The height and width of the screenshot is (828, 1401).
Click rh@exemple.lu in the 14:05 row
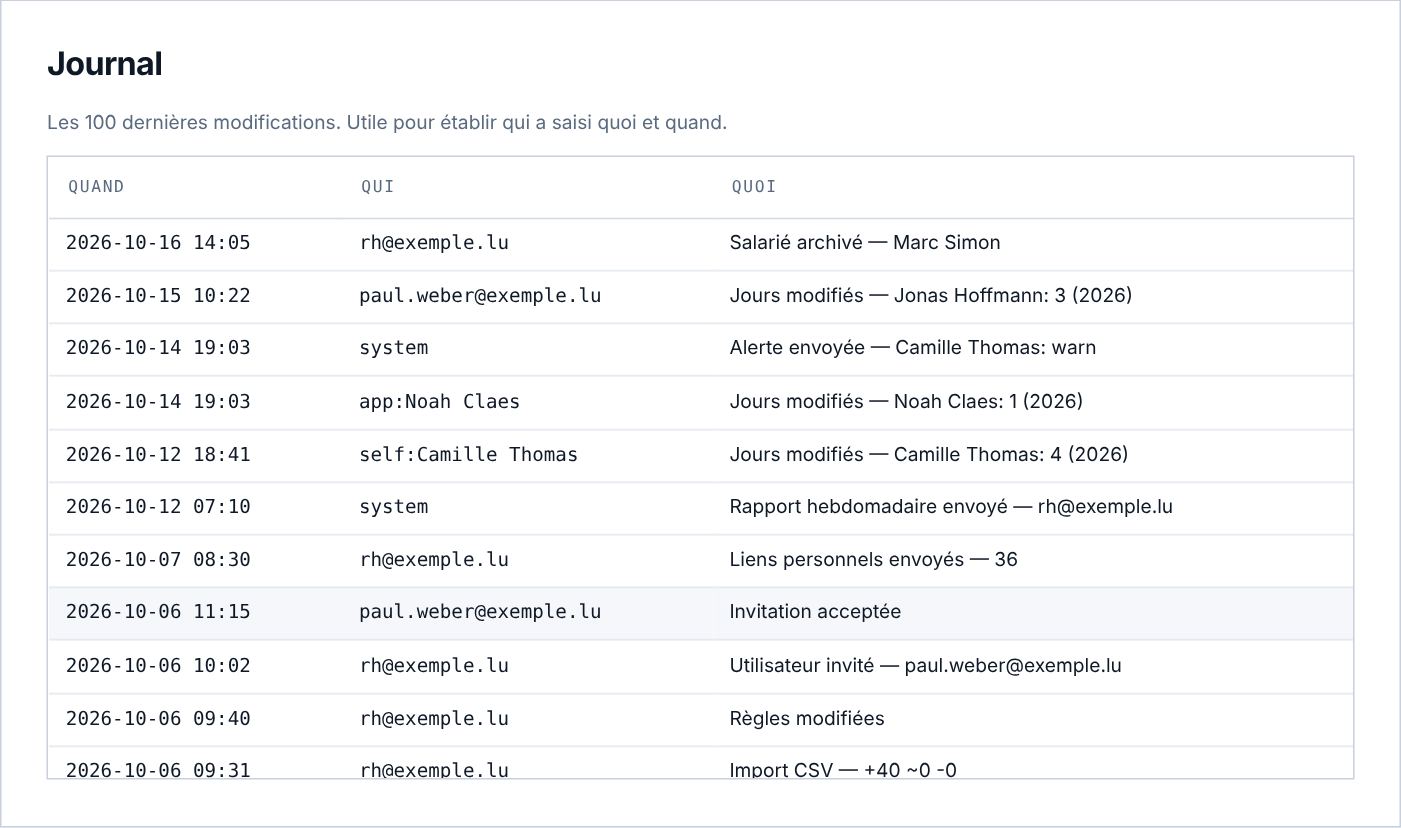[434, 243]
